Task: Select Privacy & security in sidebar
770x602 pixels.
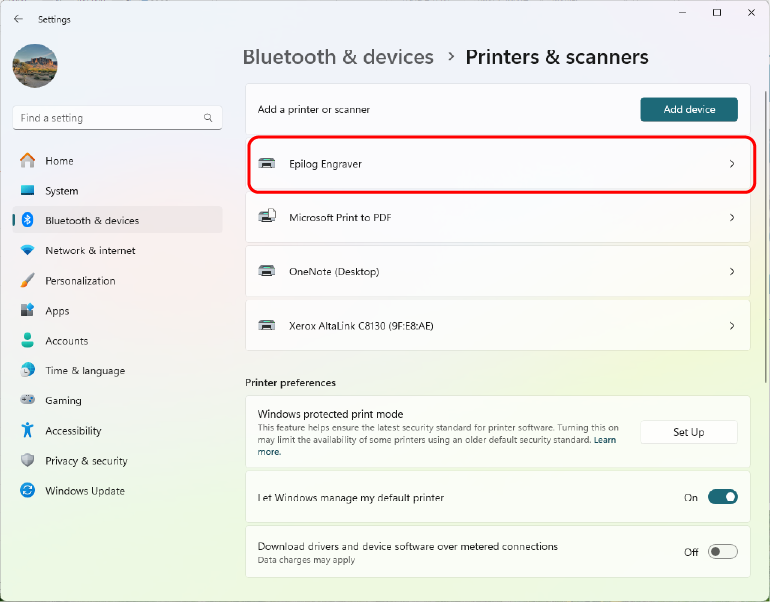Action: [86, 461]
